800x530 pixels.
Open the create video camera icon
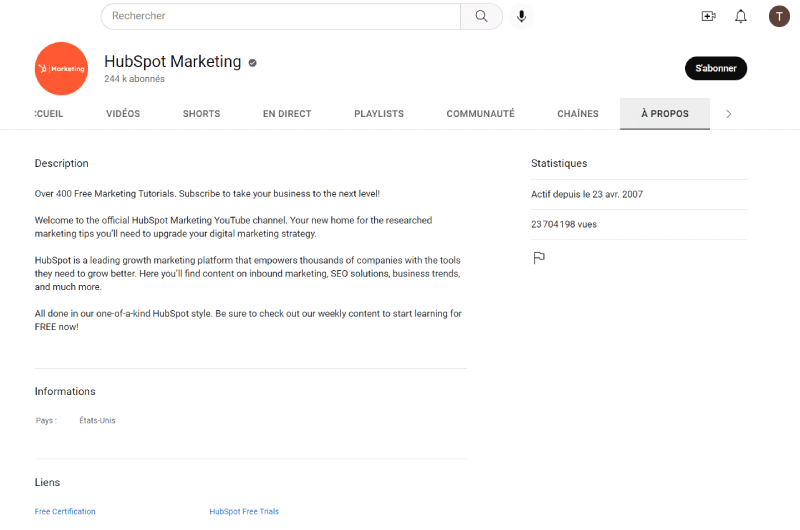click(708, 16)
